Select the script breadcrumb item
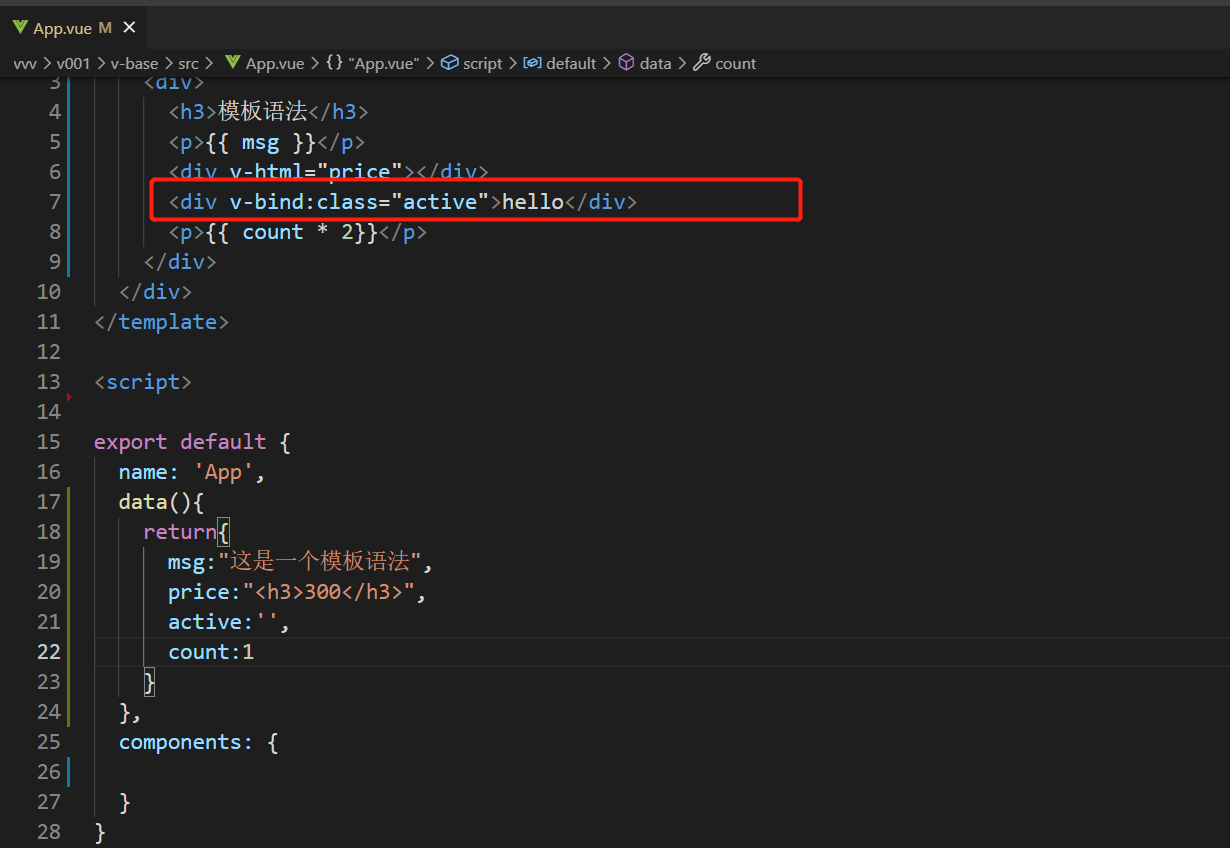The height and width of the screenshot is (848, 1230). [x=483, y=63]
